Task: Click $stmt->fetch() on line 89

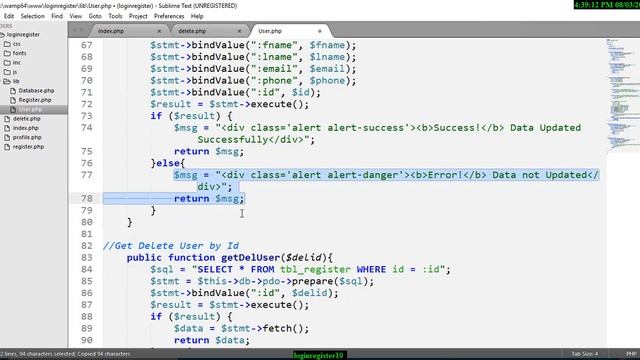Action: pos(265,329)
